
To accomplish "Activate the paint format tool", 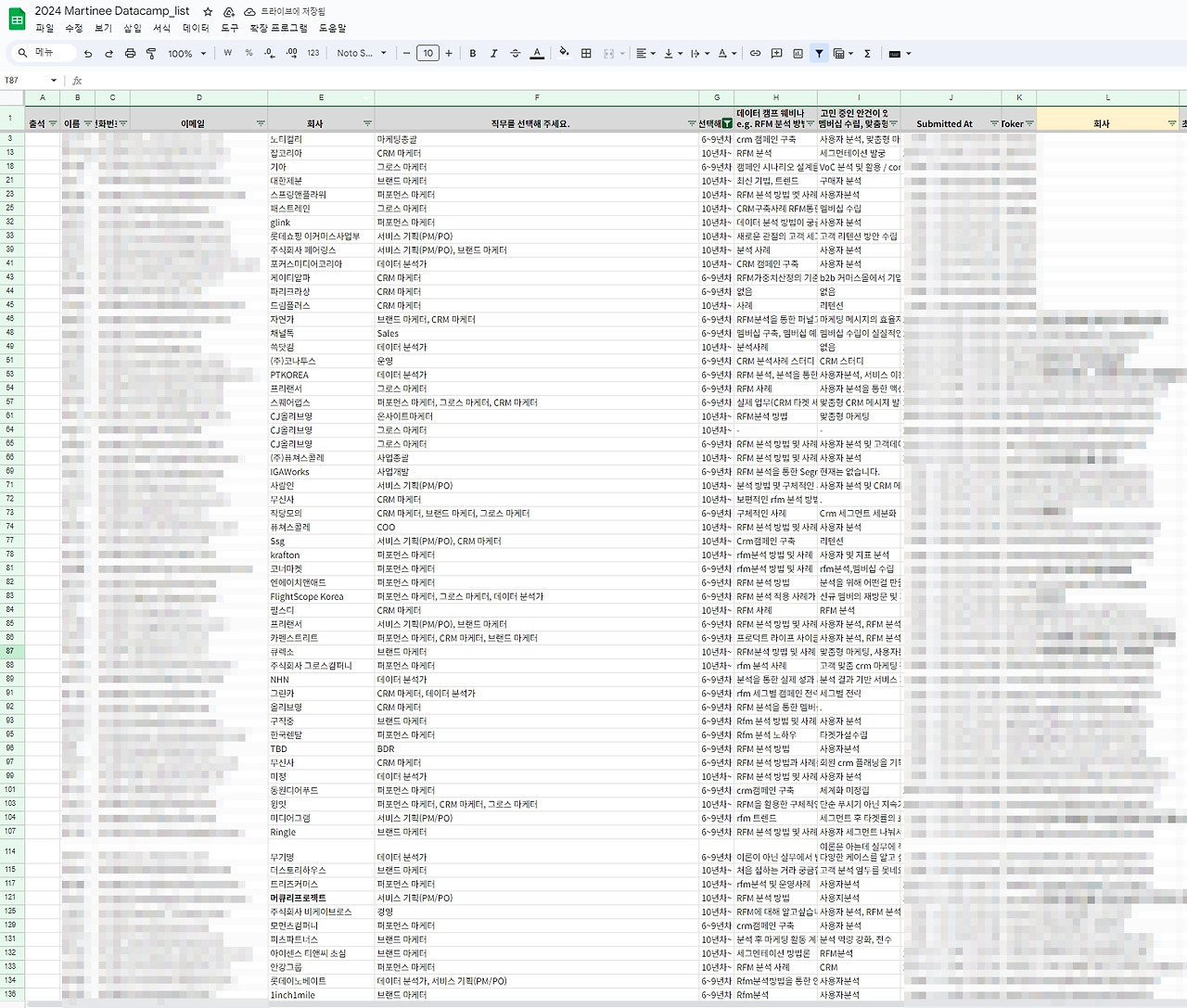I will [x=151, y=54].
